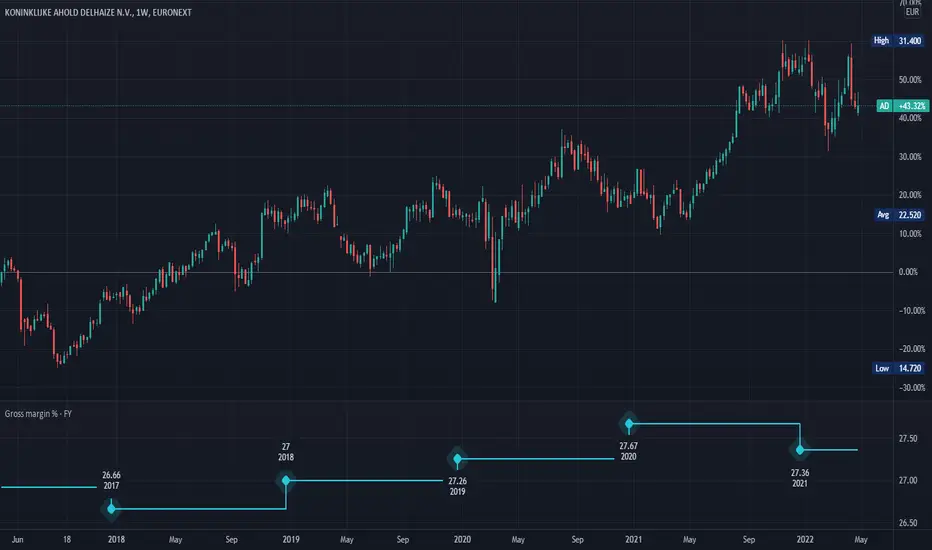Click the KONINKLIJKE AHOLD DELHAIZE N.V. chart title
The height and width of the screenshot is (550, 932).
(x=98, y=12)
